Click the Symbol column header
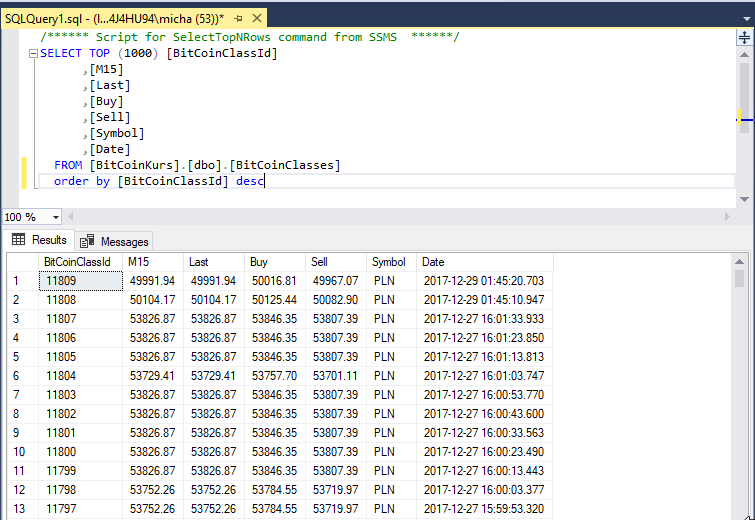This screenshot has width=755, height=520. [x=391, y=262]
